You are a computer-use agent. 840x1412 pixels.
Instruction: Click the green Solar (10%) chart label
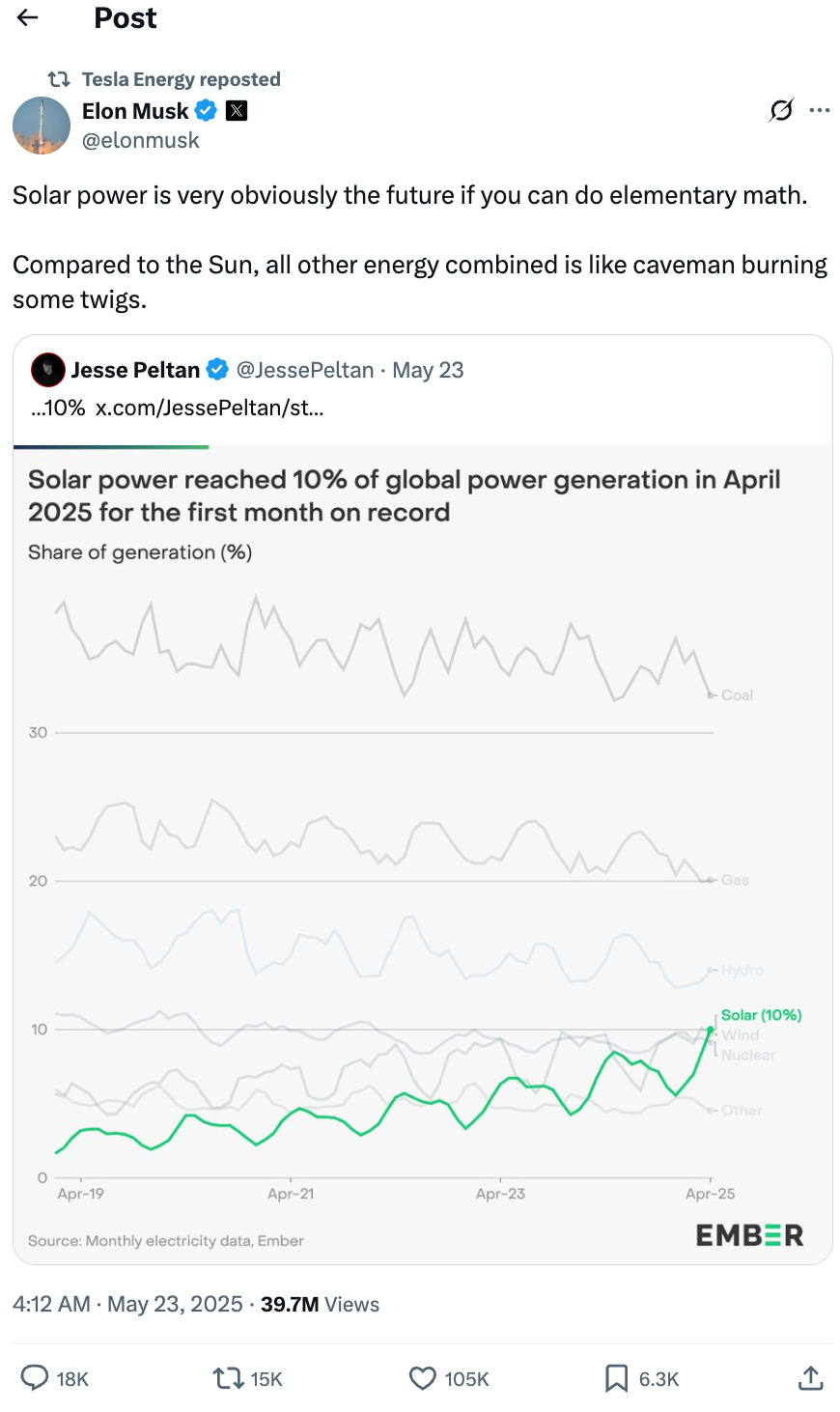(761, 1015)
